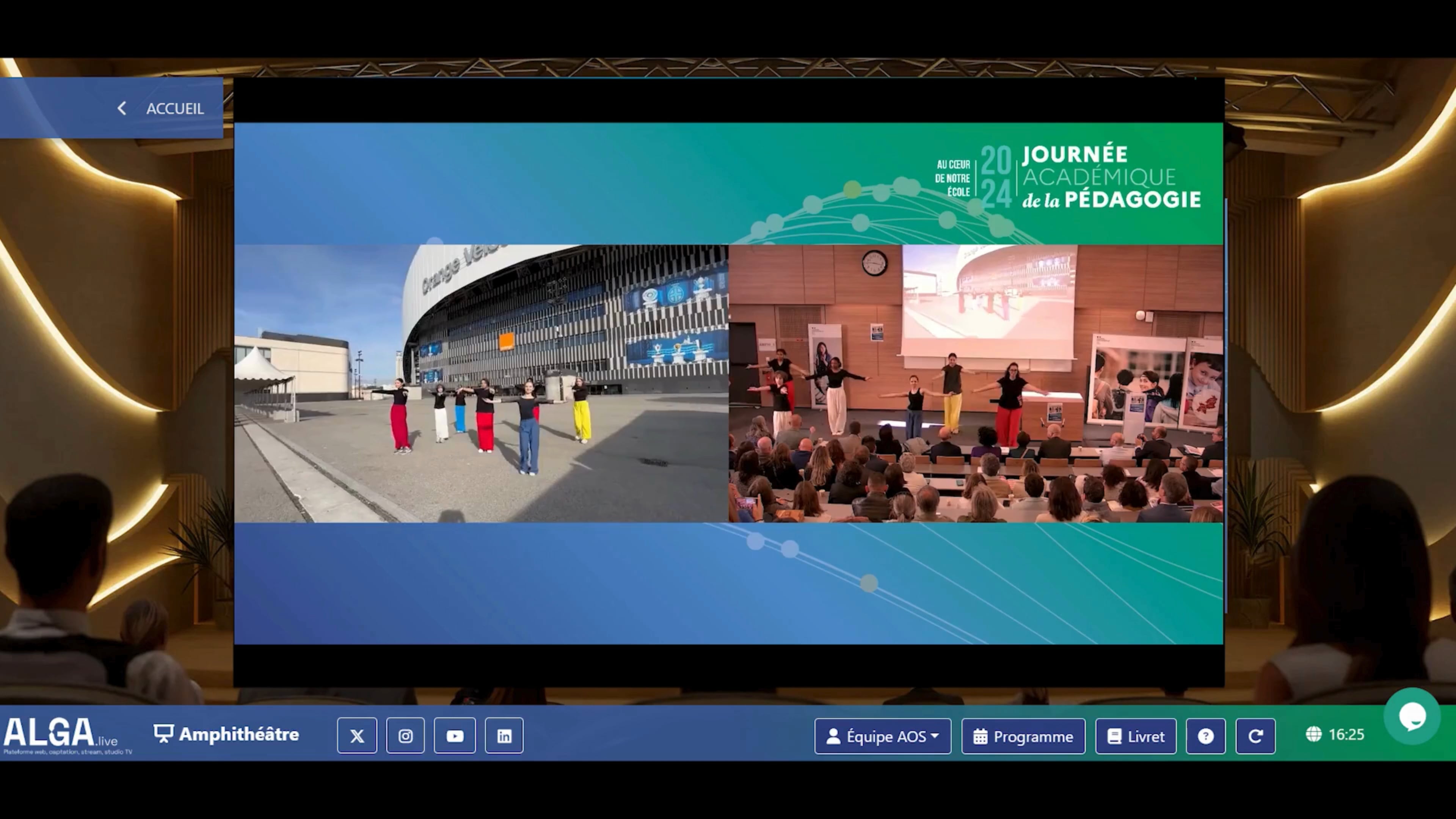Open the YouTube channel icon
The height and width of the screenshot is (819, 1456).
[x=455, y=736]
